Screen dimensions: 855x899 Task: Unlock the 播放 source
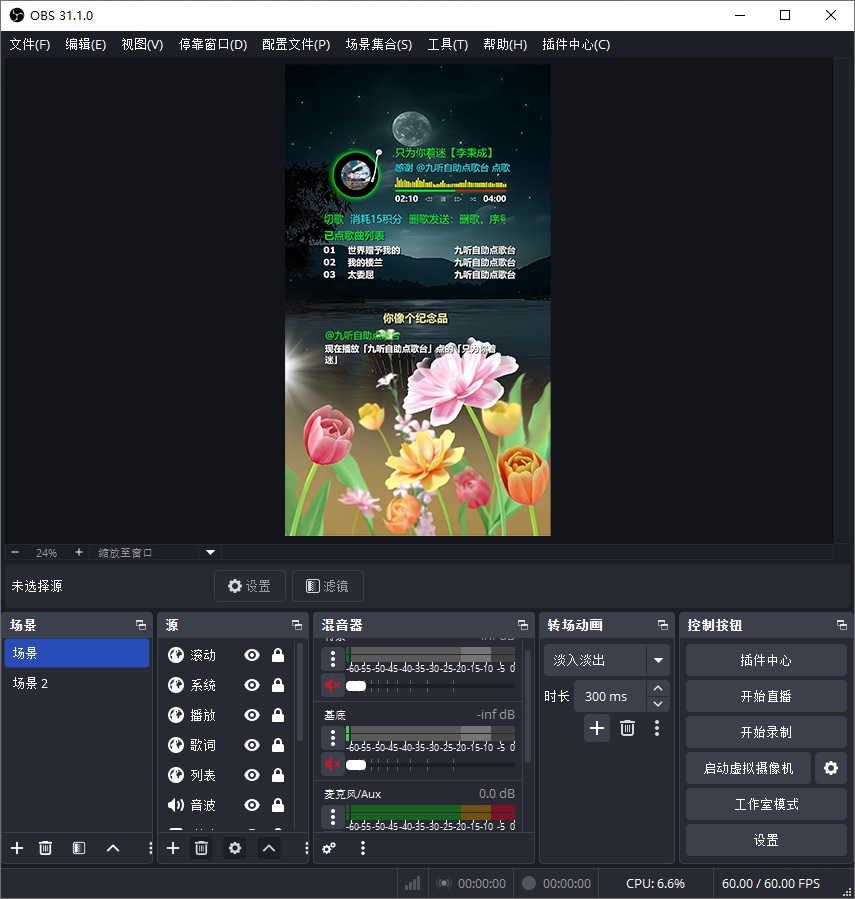pos(278,715)
